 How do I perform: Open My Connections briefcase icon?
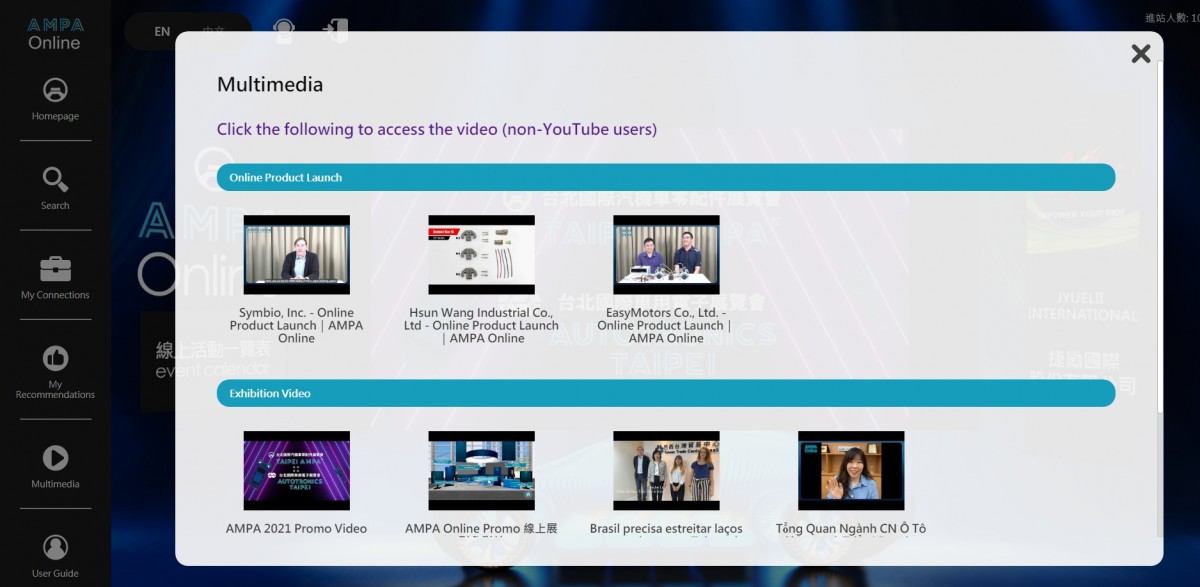(55, 269)
